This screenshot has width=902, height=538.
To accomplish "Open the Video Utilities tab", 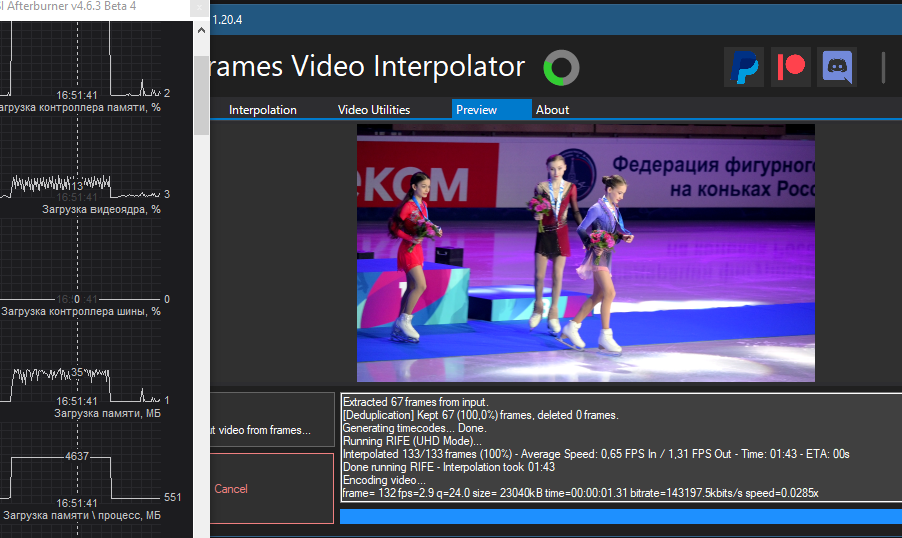I will pos(373,110).
